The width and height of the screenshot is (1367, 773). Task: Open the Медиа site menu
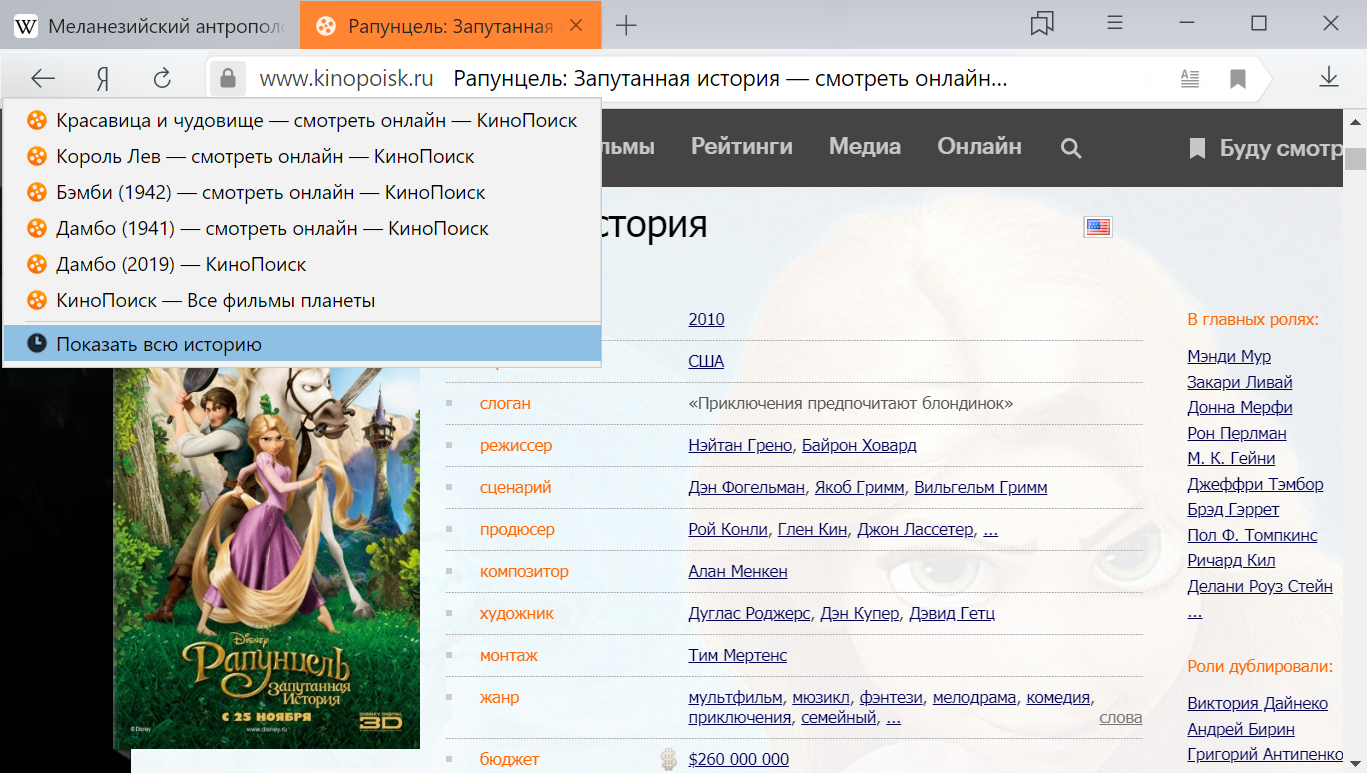click(x=865, y=147)
